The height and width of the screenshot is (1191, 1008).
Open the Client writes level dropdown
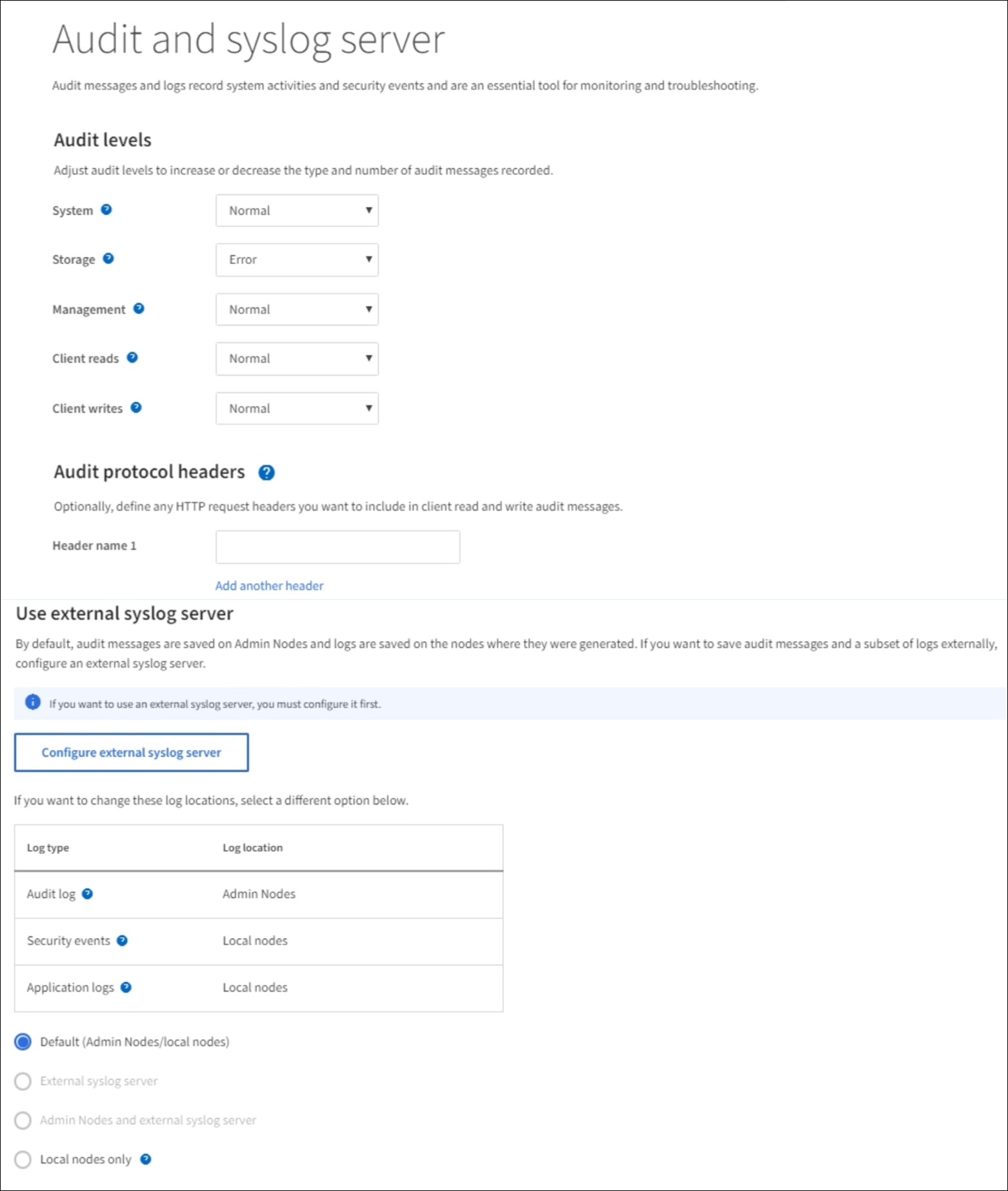pyautogui.click(x=297, y=409)
